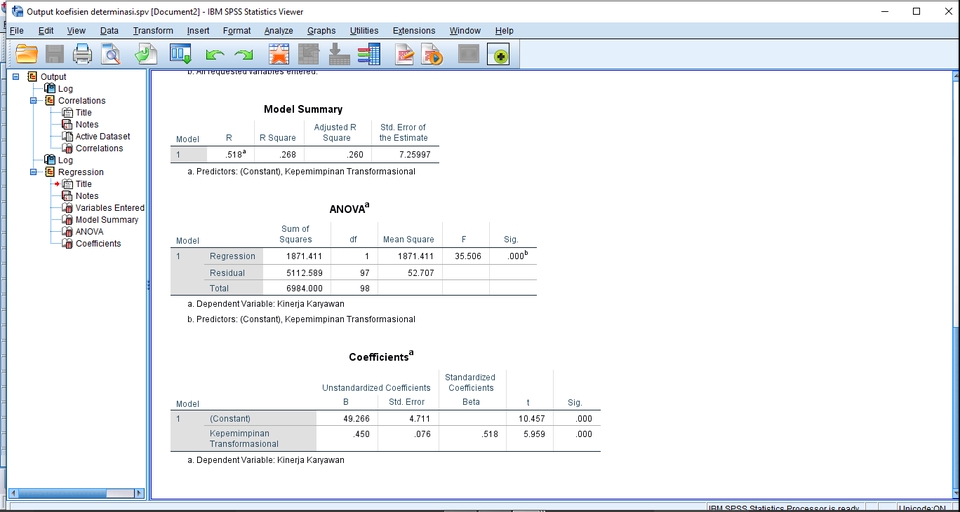
Task: Click the Save document floppy icon
Action: coord(55,55)
